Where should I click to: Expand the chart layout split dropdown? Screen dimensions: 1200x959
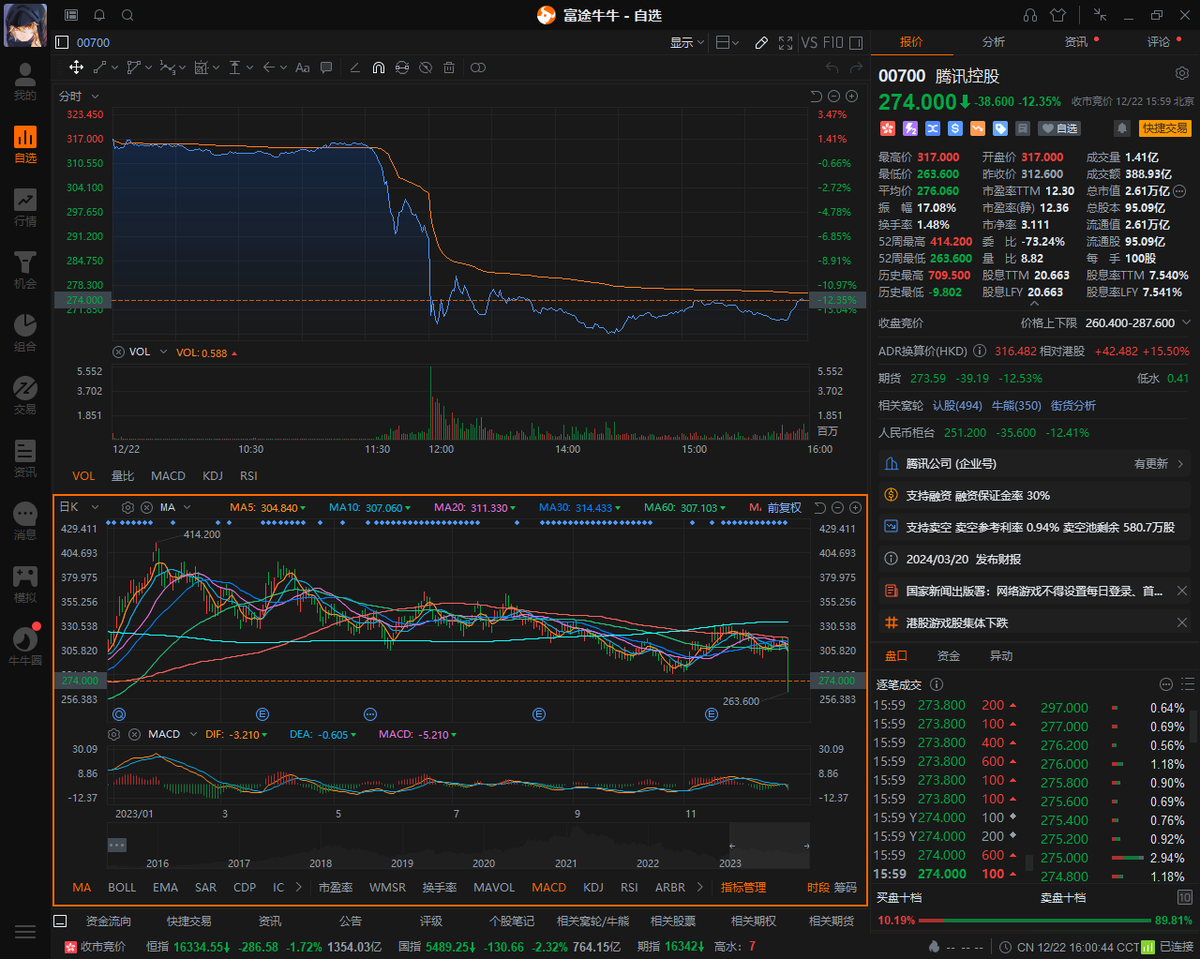737,43
